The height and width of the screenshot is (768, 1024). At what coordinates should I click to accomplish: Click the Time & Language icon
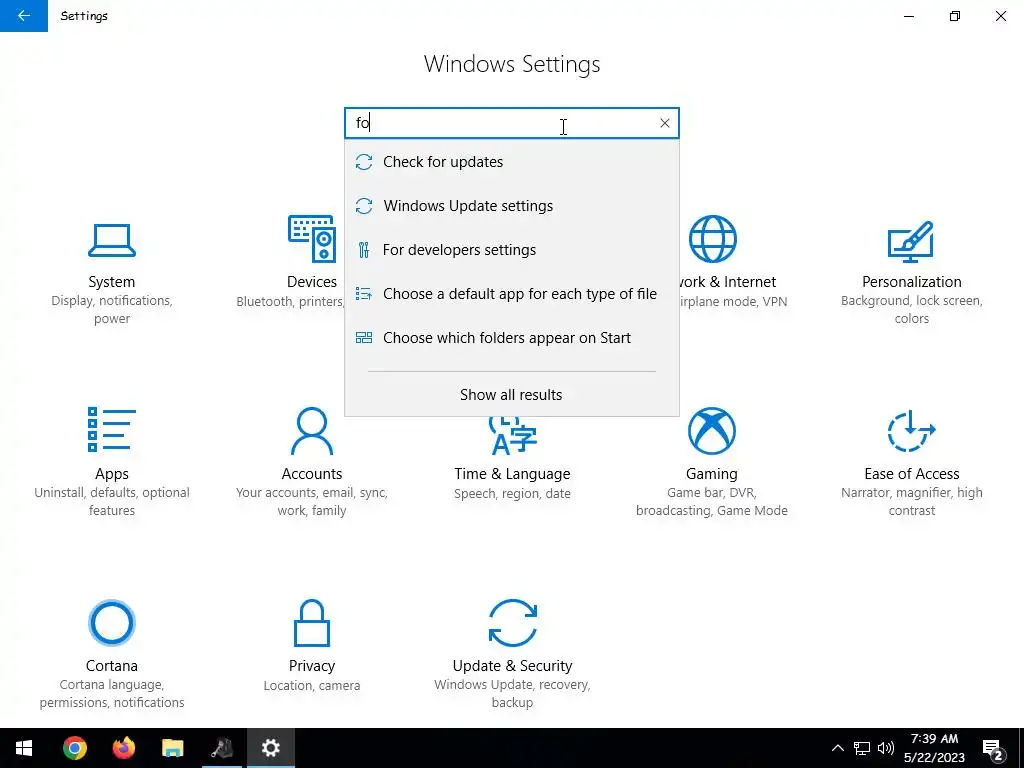click(x=513, y=436)
